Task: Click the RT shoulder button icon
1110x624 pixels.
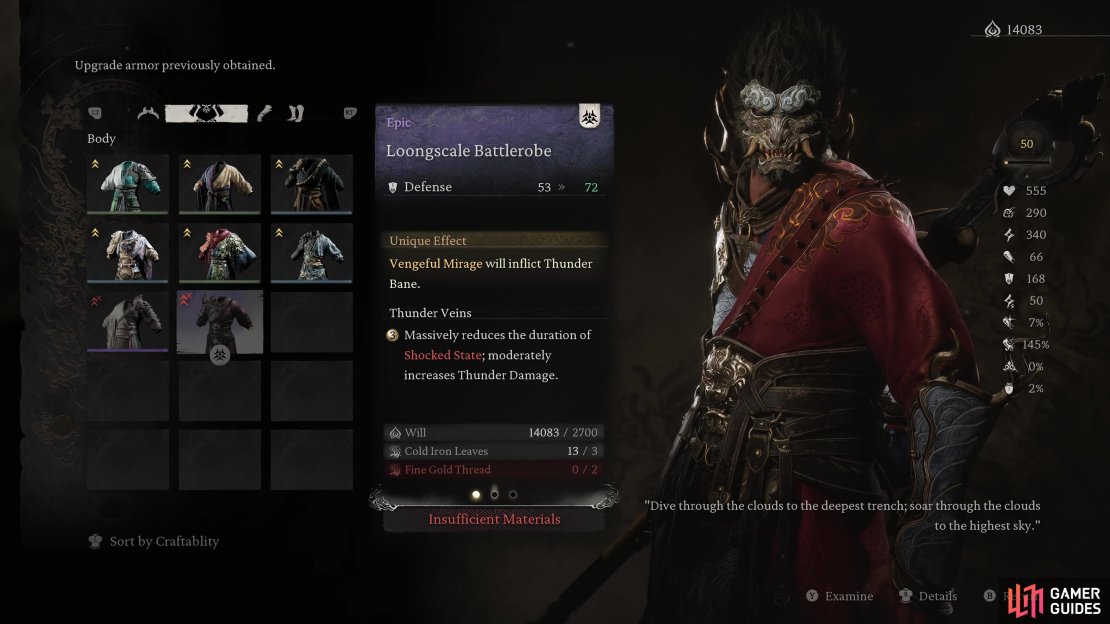Action: tap(350, 113)
